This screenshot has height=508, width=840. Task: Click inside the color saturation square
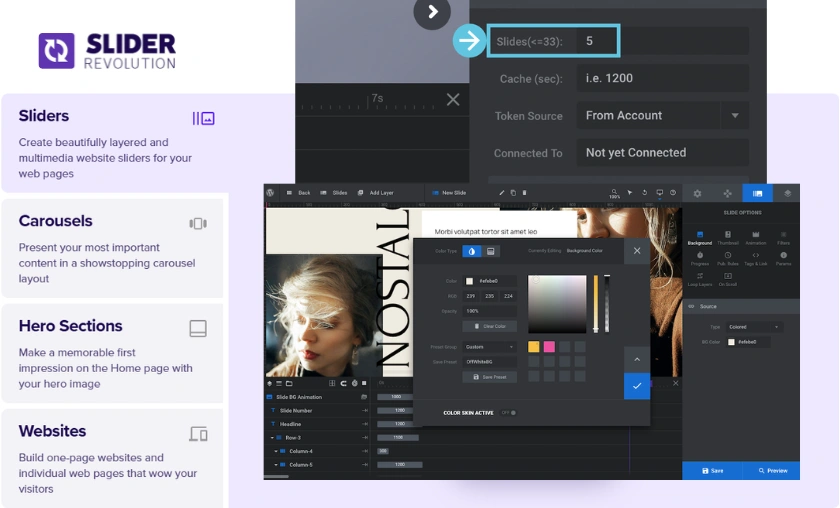(557, 304)
